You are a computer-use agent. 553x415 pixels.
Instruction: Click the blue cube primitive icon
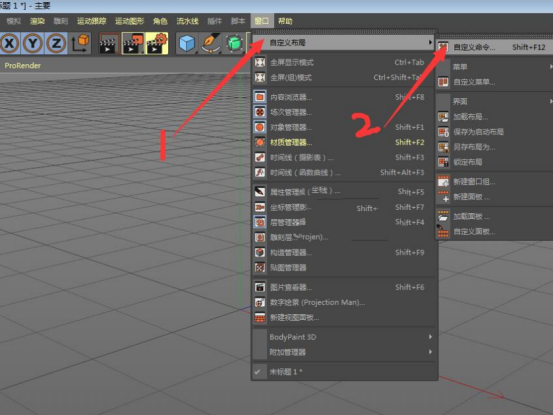pyautogui.click(x=187, y=43)
